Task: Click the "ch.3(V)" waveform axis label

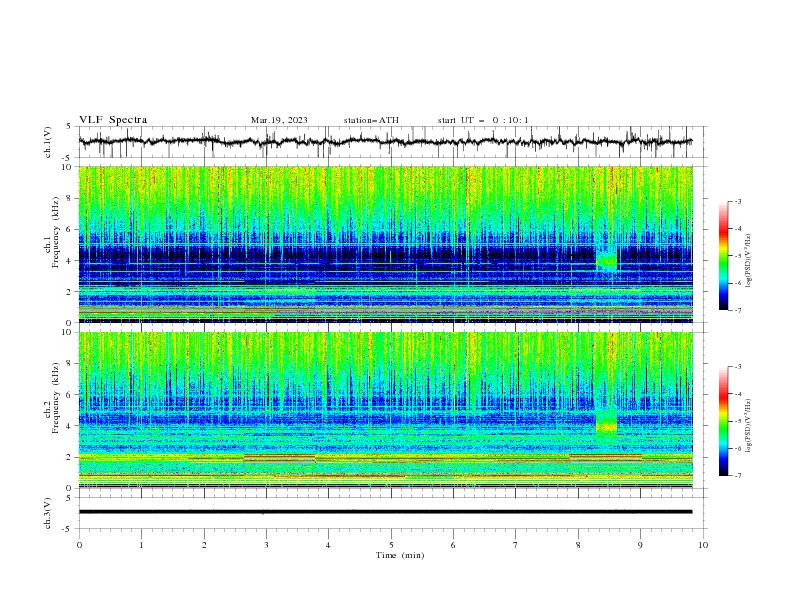Action: click(x=48, y=513)
